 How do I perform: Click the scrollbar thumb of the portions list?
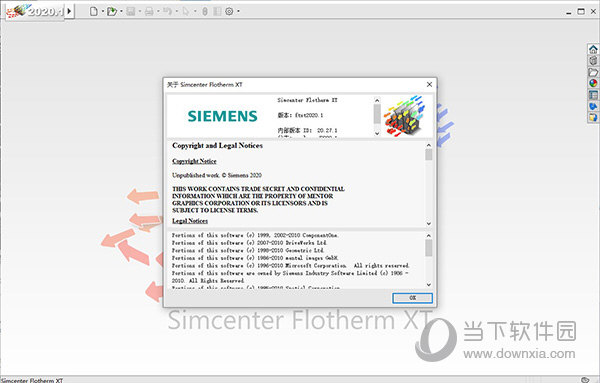(429, 248)
